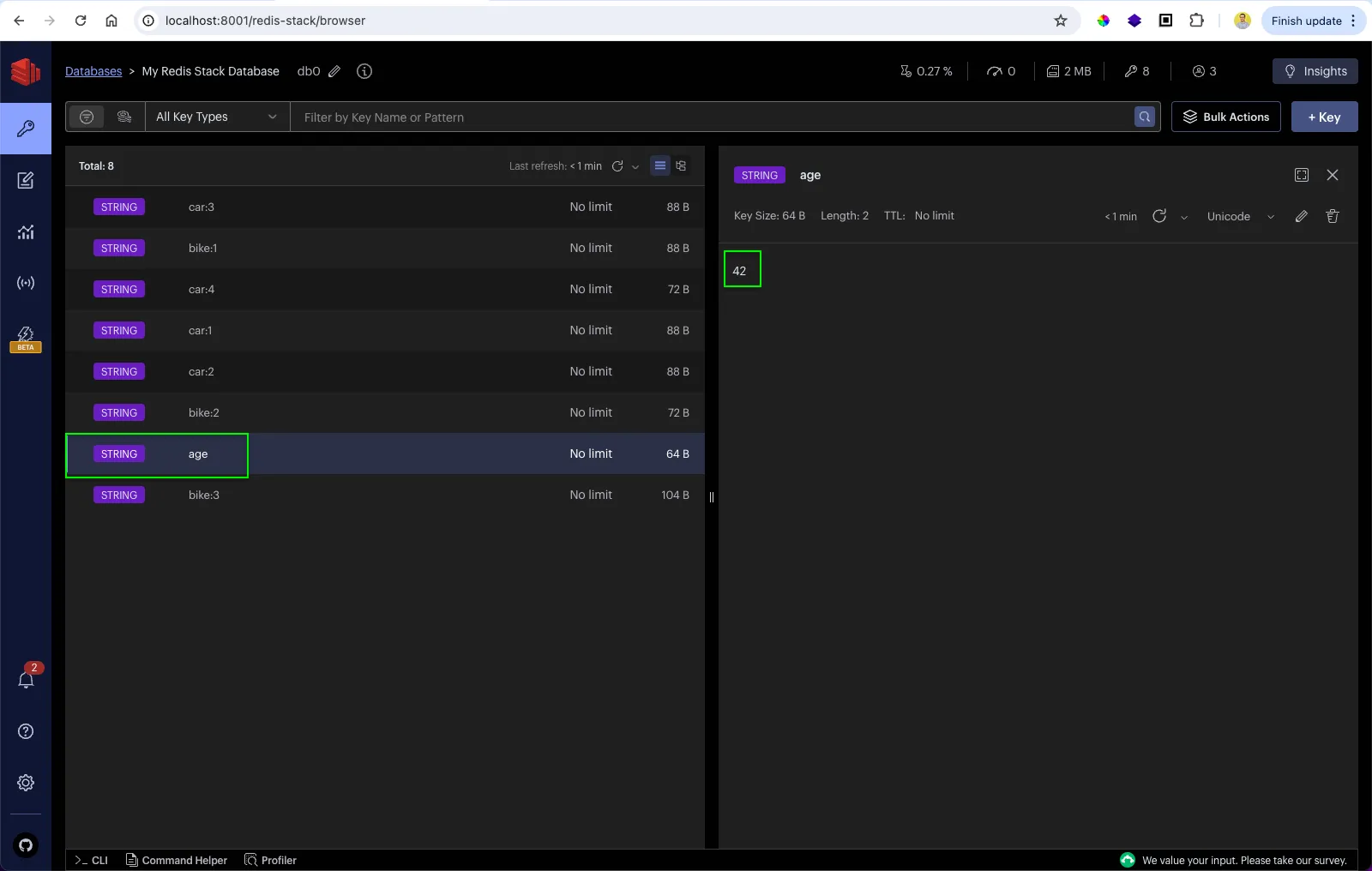The height and width of the screenshot is (871, 1372).
Task: Click the total keys 8 stat
Action: coord(1137,71)
